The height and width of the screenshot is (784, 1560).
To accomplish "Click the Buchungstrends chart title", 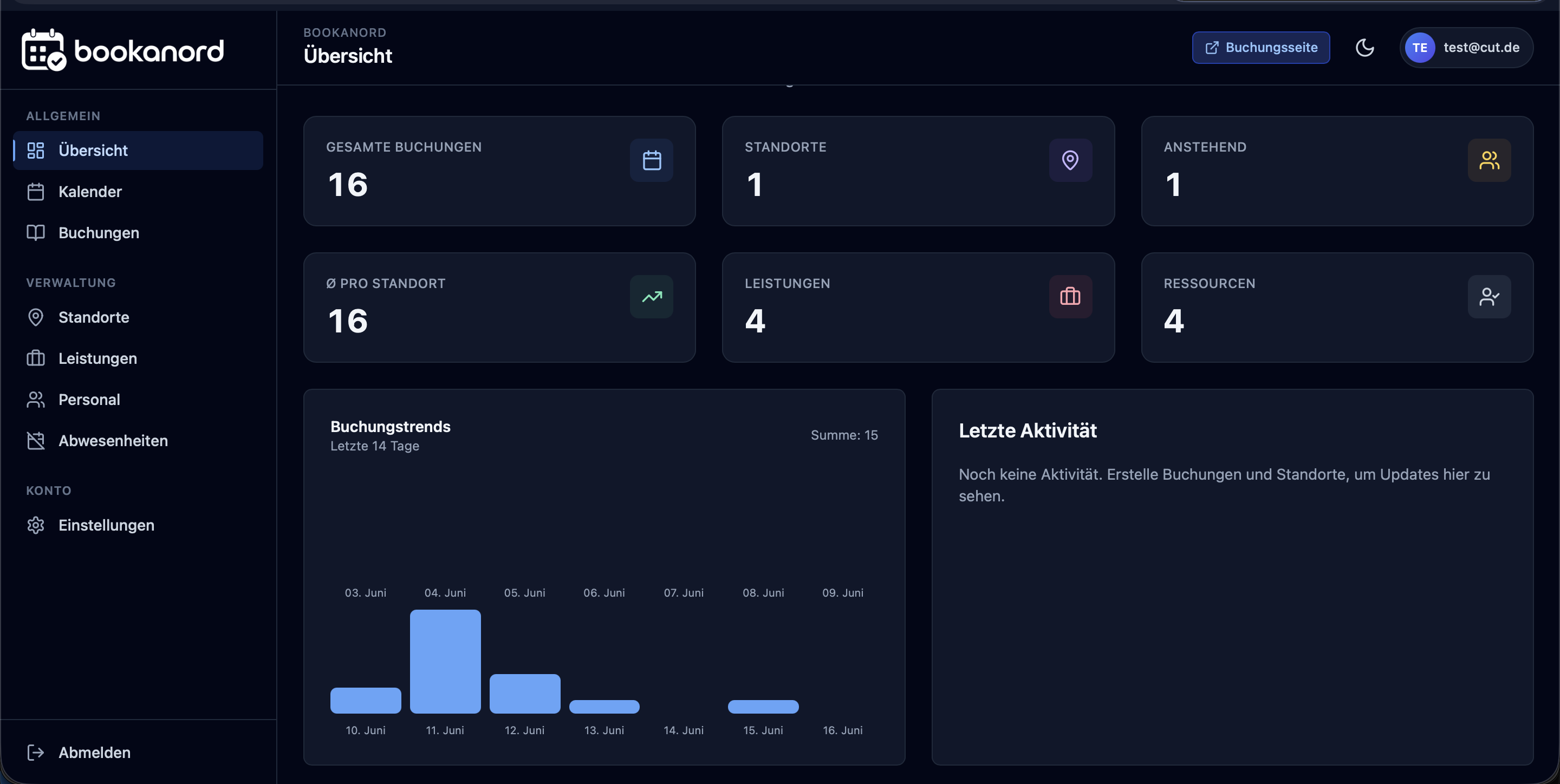I will [x=391, y=427].
